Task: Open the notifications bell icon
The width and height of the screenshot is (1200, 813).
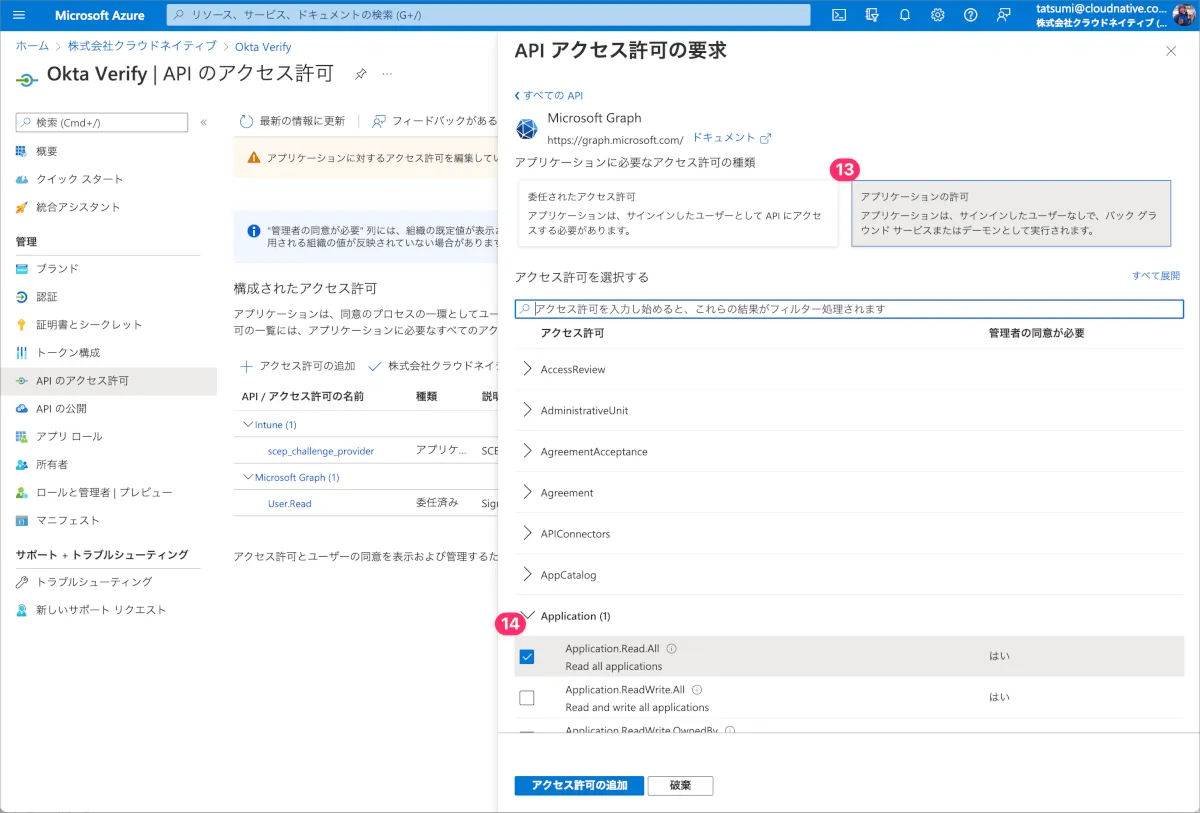Action: pos(905,15)
